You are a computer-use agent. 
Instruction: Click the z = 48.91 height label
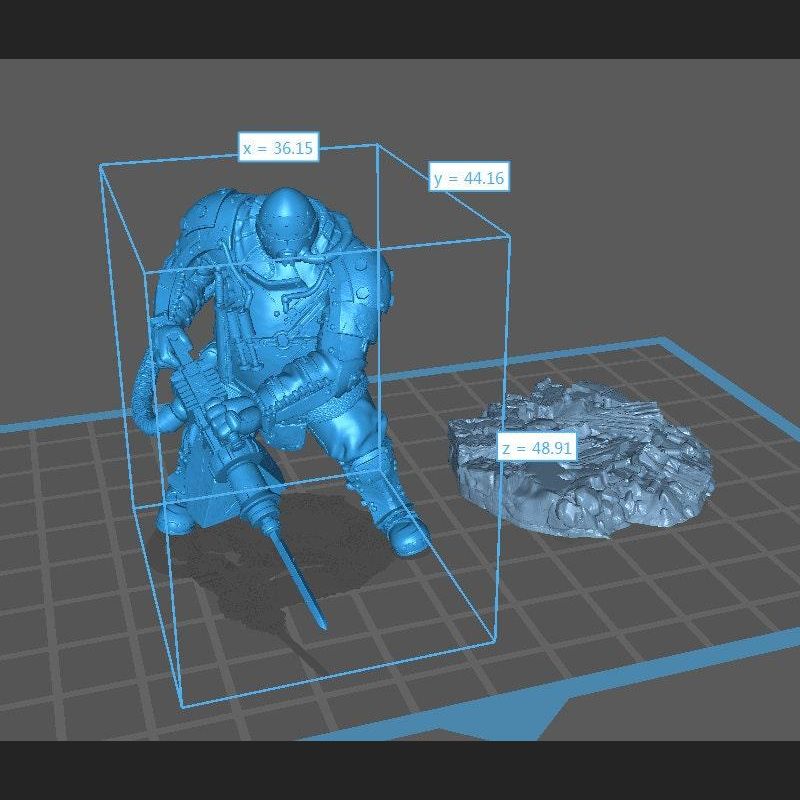[x=536, y=448]
